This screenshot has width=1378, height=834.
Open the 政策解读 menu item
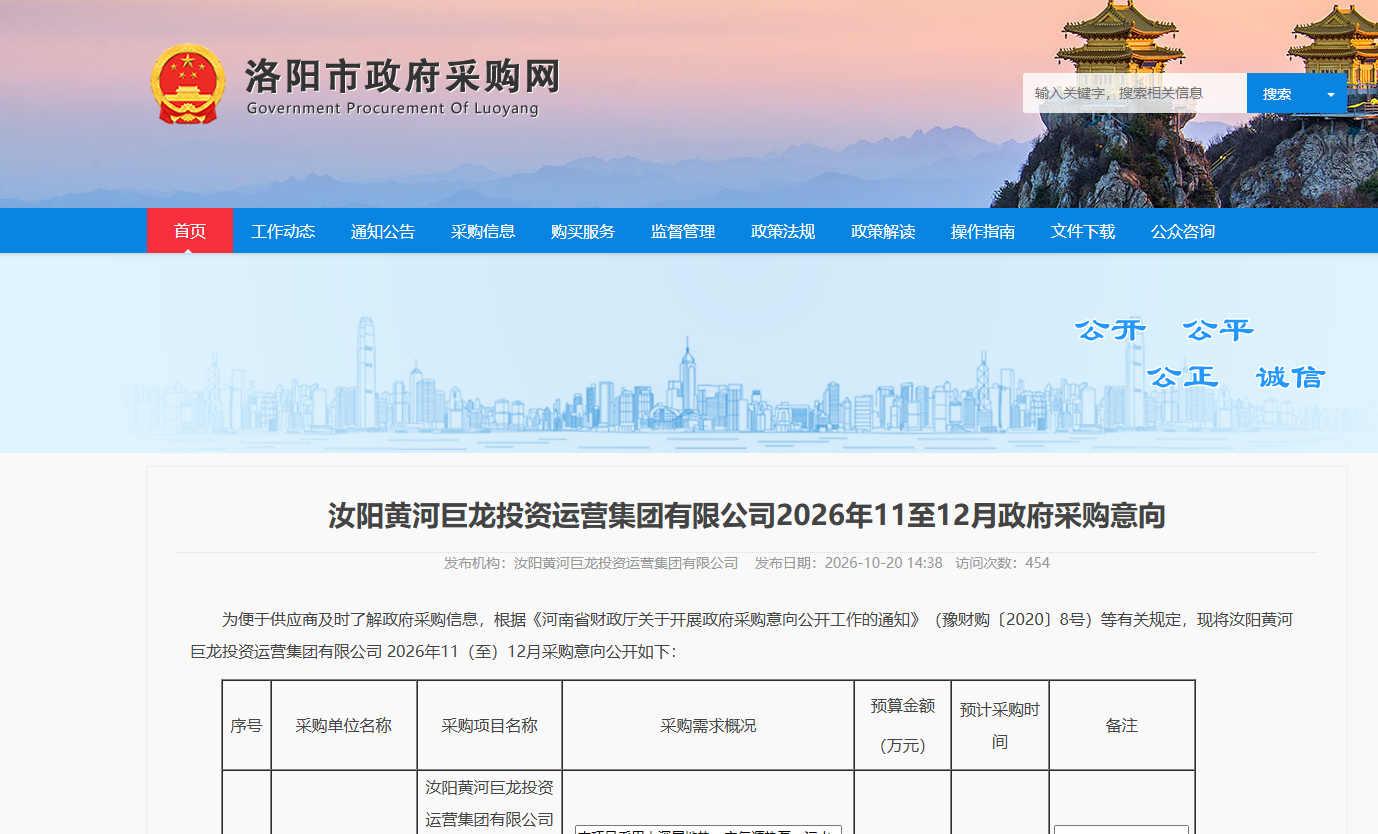(883, 231)
